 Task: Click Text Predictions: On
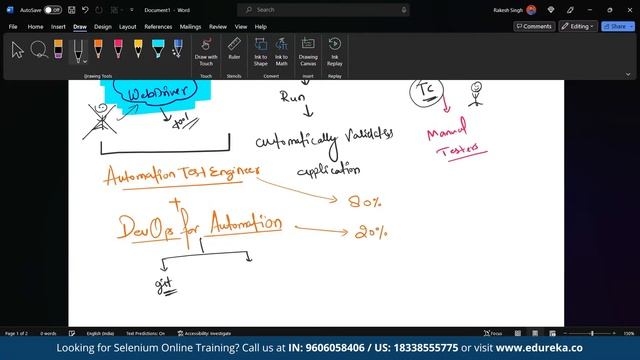point(145,333)
